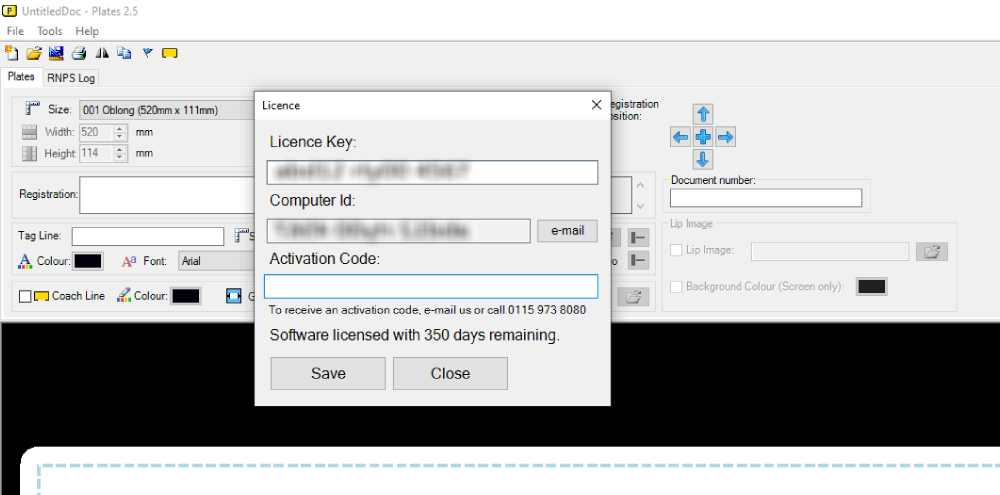Screen dimensions: 1000x495
Task: Click the coach line colour pen icon
Action: click(x=124, y=295)
